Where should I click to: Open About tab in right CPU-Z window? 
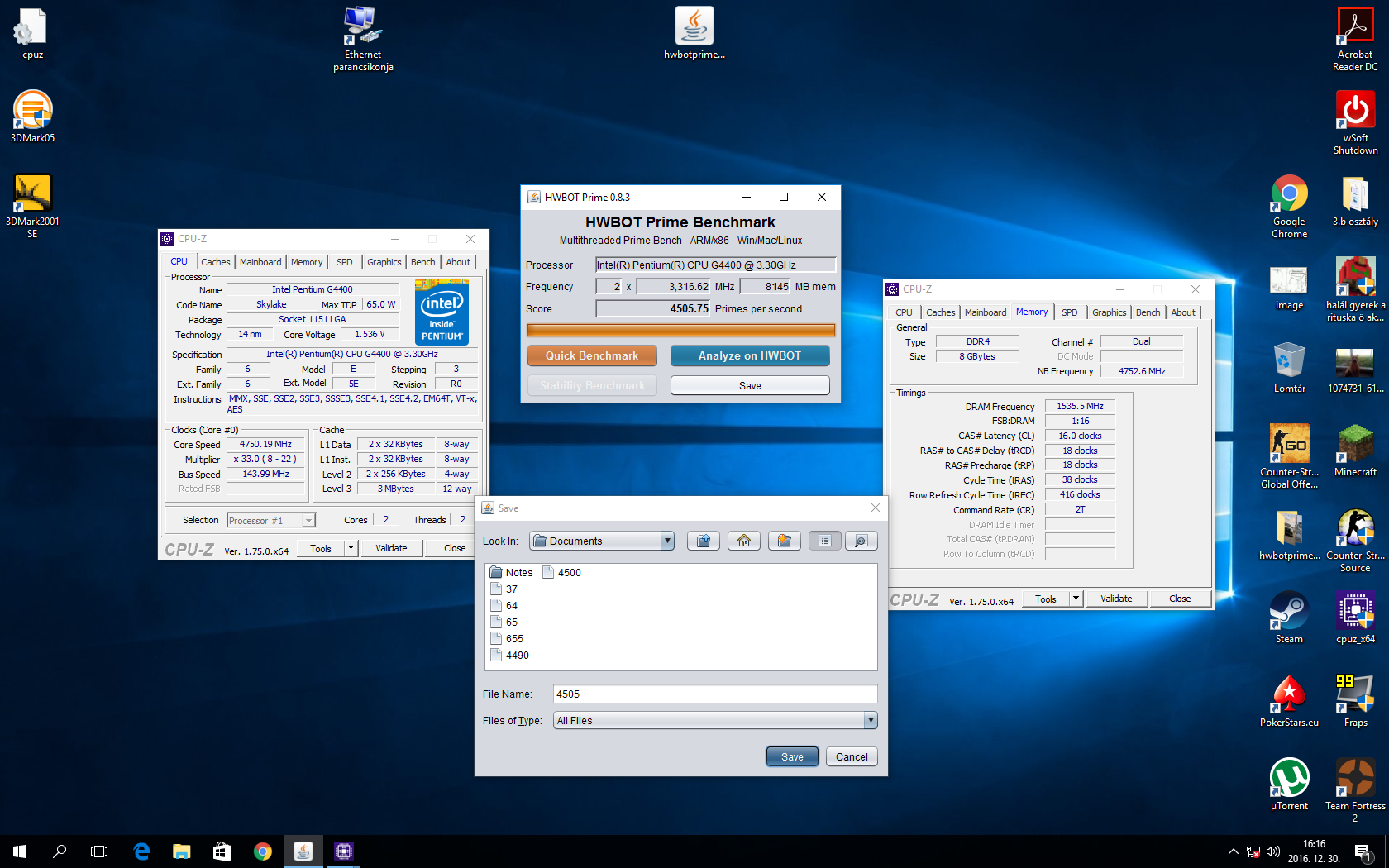tap(1183, 312)
